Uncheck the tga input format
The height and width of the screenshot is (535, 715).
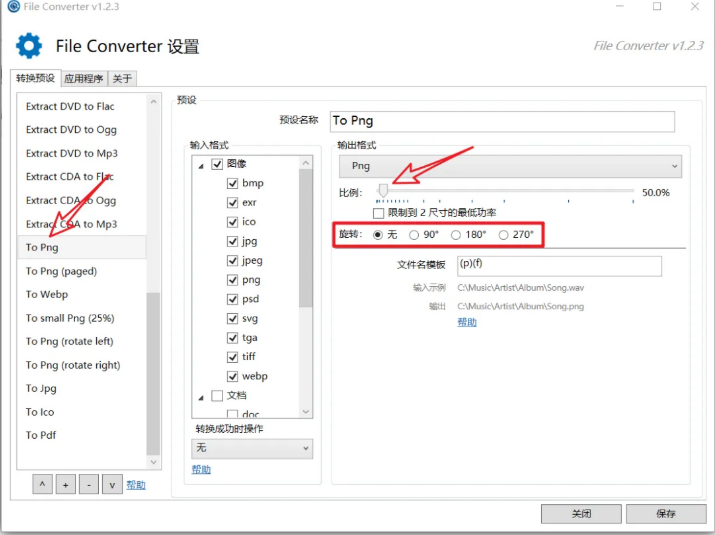(233, 338)
